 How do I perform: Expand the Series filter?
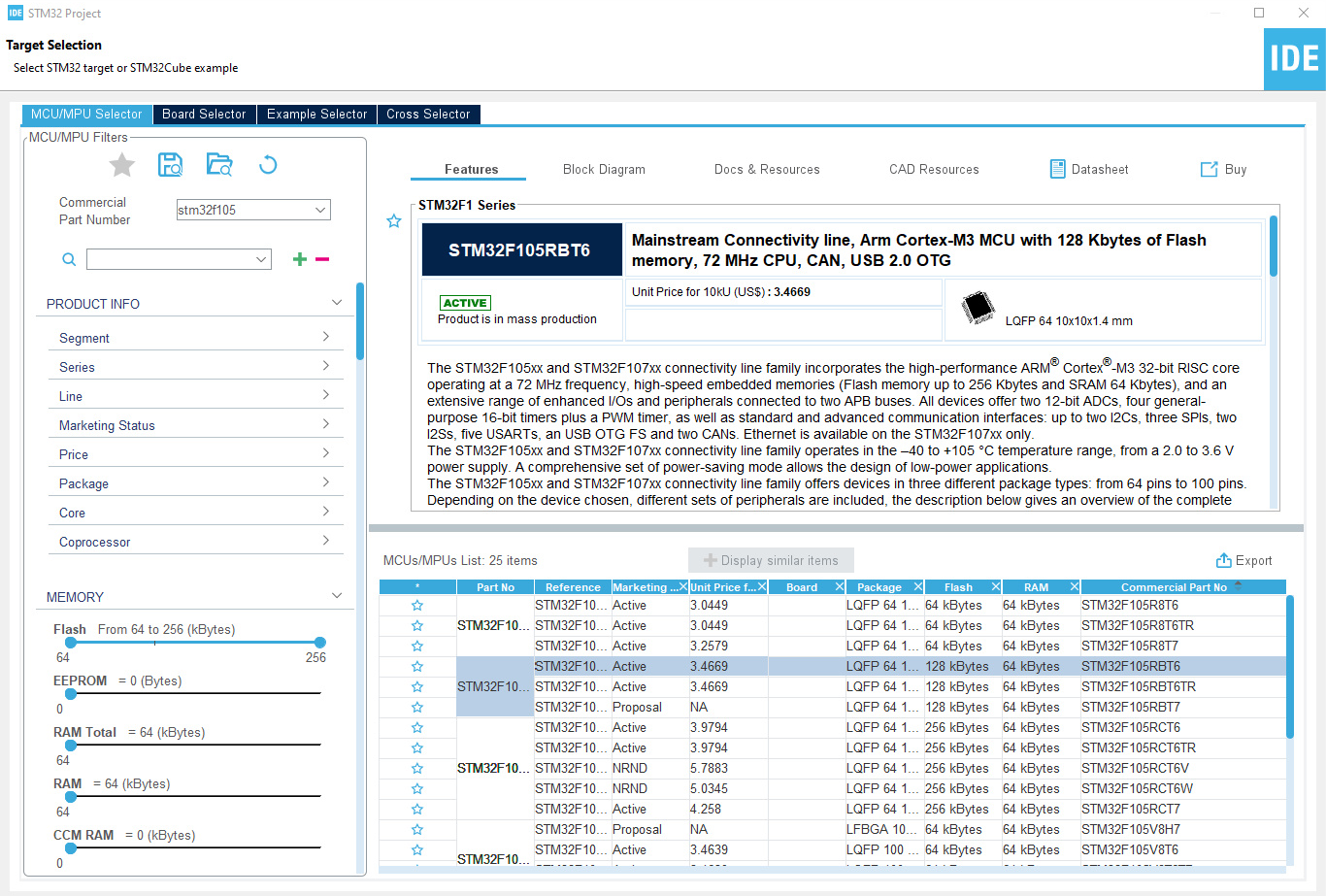326,366
